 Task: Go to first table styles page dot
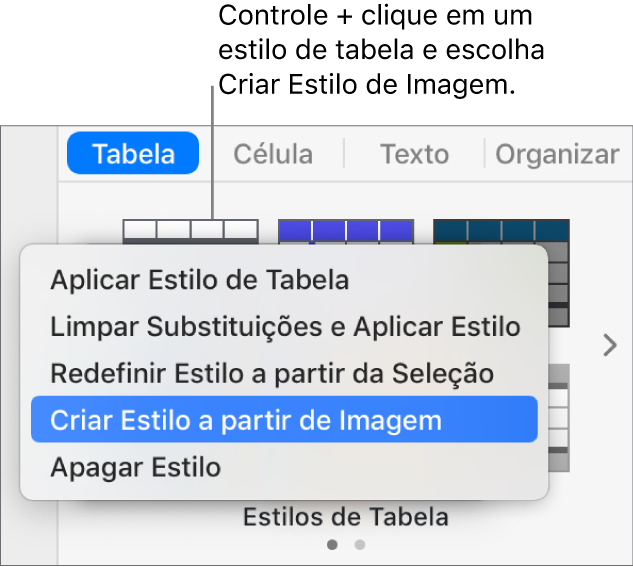coord(333,545)
